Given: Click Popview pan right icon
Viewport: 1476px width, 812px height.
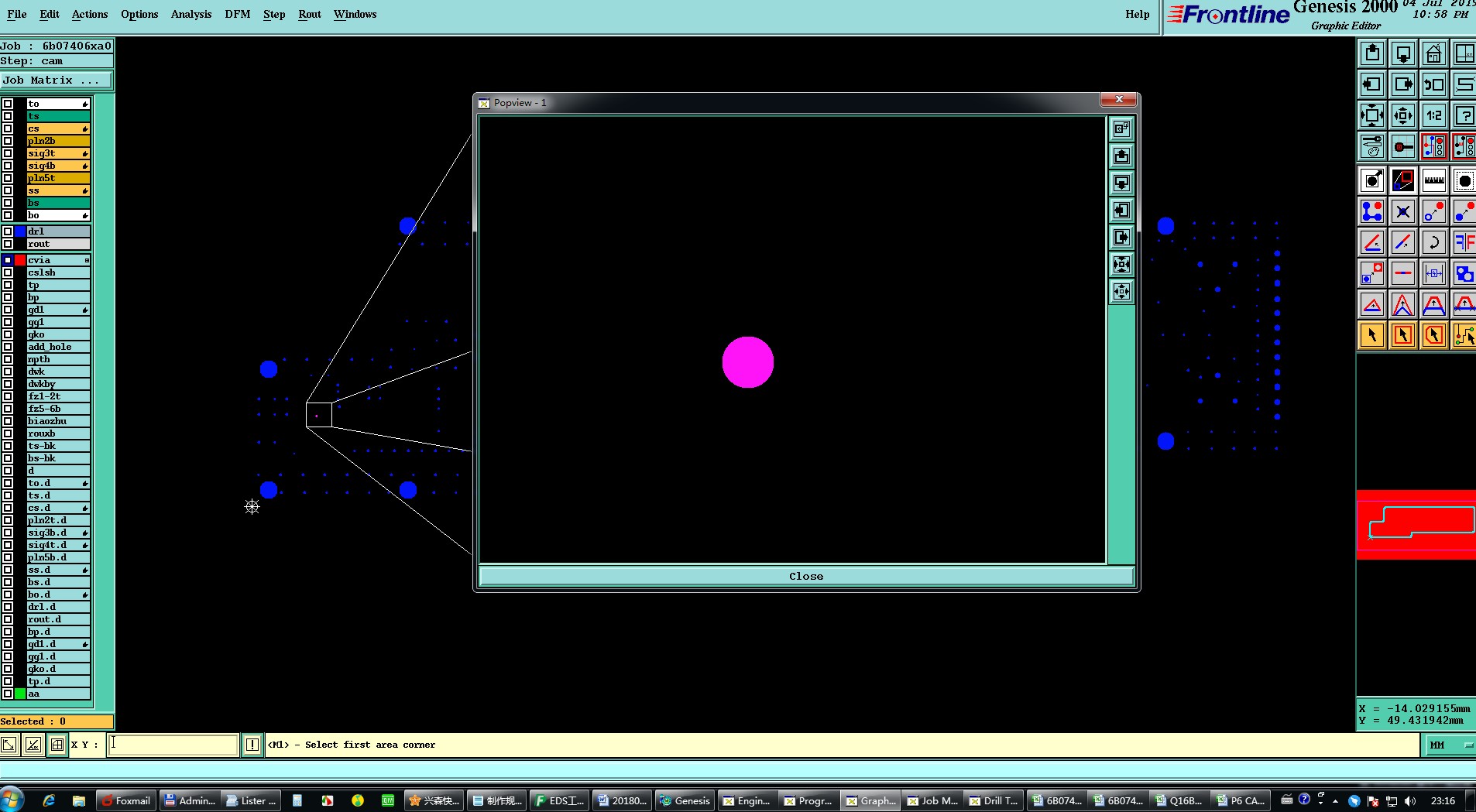Looking at the screenshot, I should click(x=1121, y=238).
